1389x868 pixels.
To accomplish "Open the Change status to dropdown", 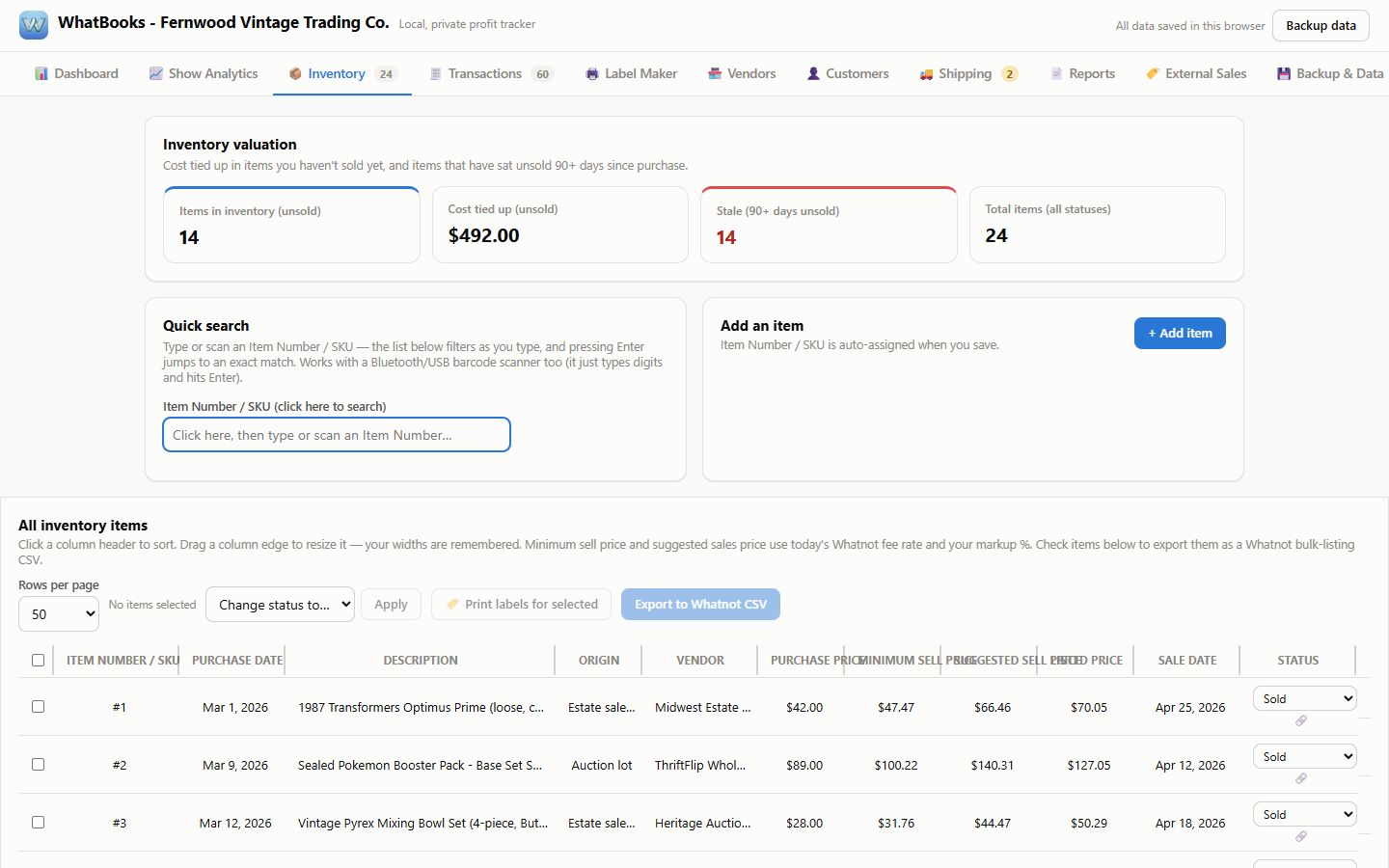I will (x=280, y=605).
